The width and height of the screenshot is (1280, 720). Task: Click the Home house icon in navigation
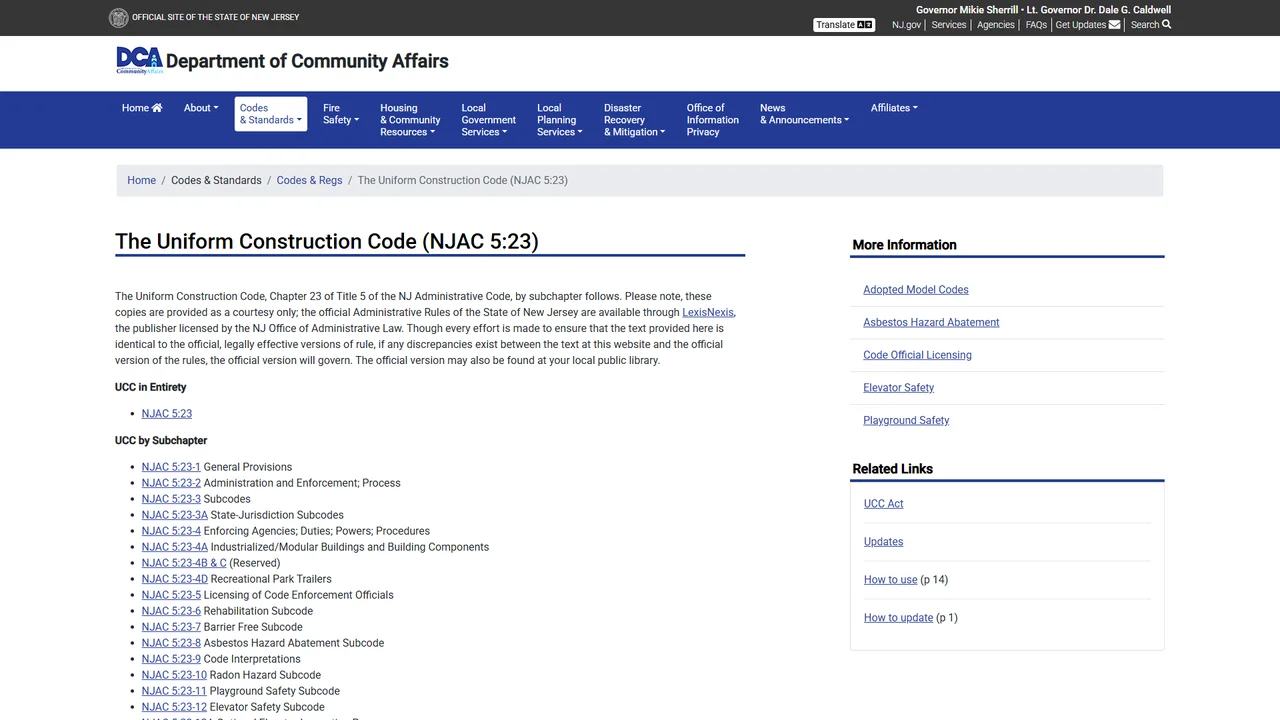(157, 108)
